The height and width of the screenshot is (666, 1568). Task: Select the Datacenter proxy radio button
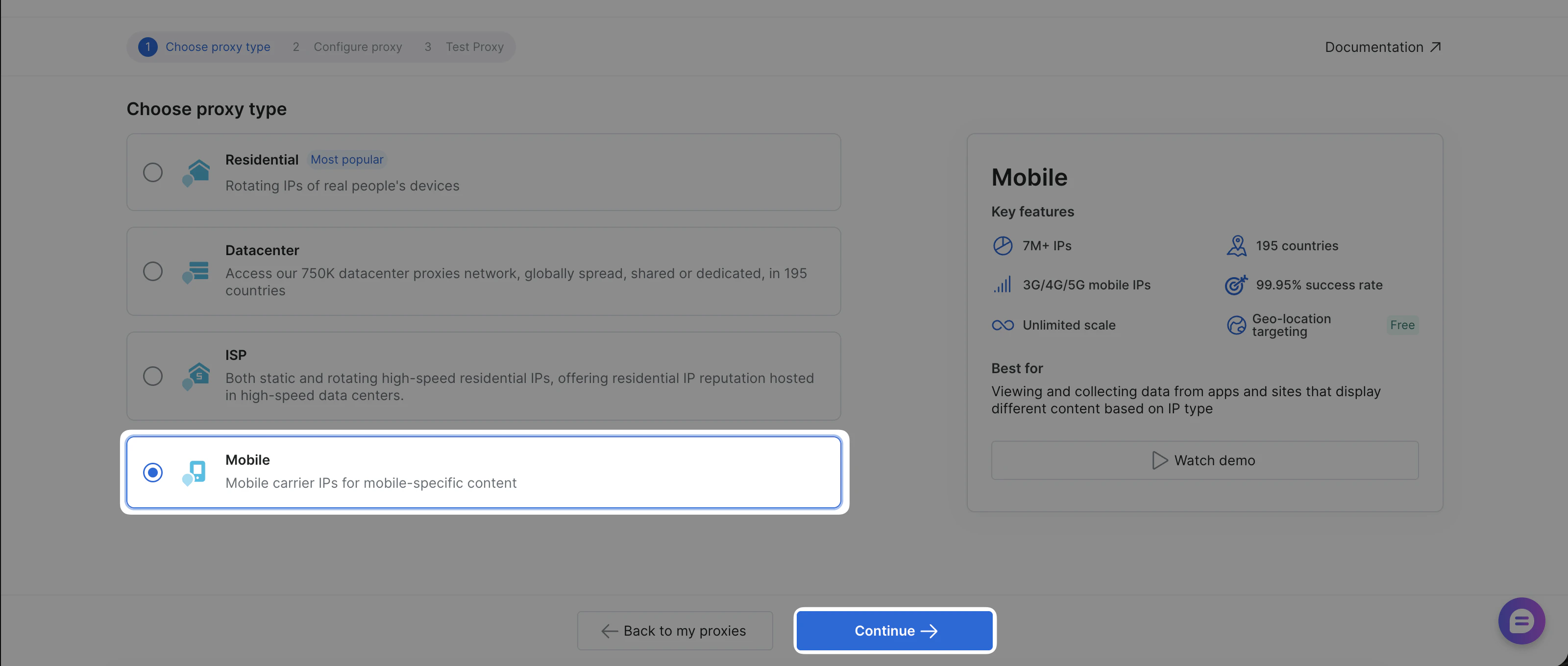153,271
